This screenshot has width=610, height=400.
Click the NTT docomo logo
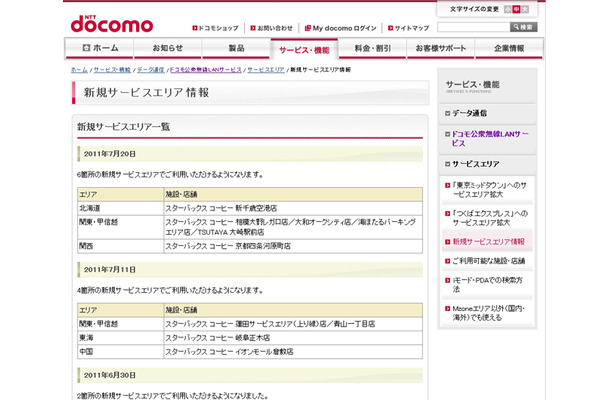coord(112,24)
